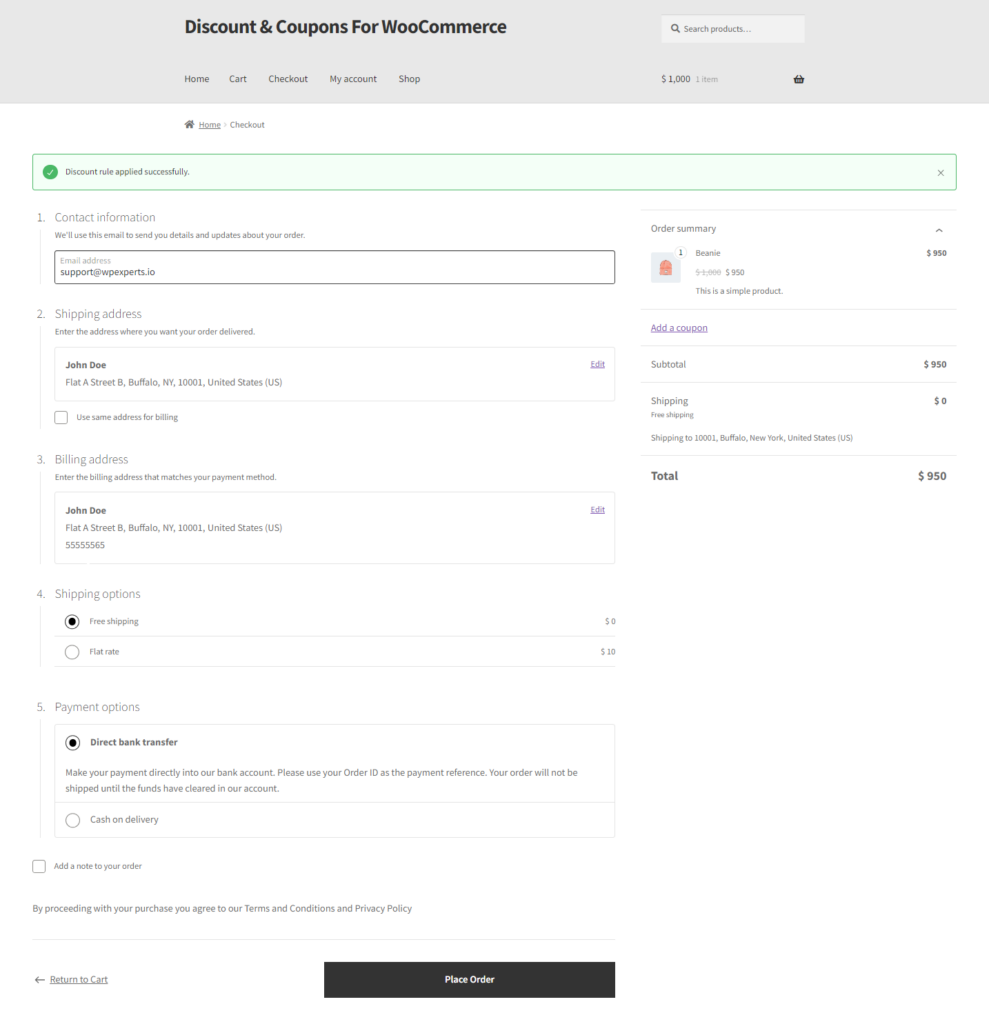Choose Cash on delivery payment
989x1024 pixels.
coord(73,820)
